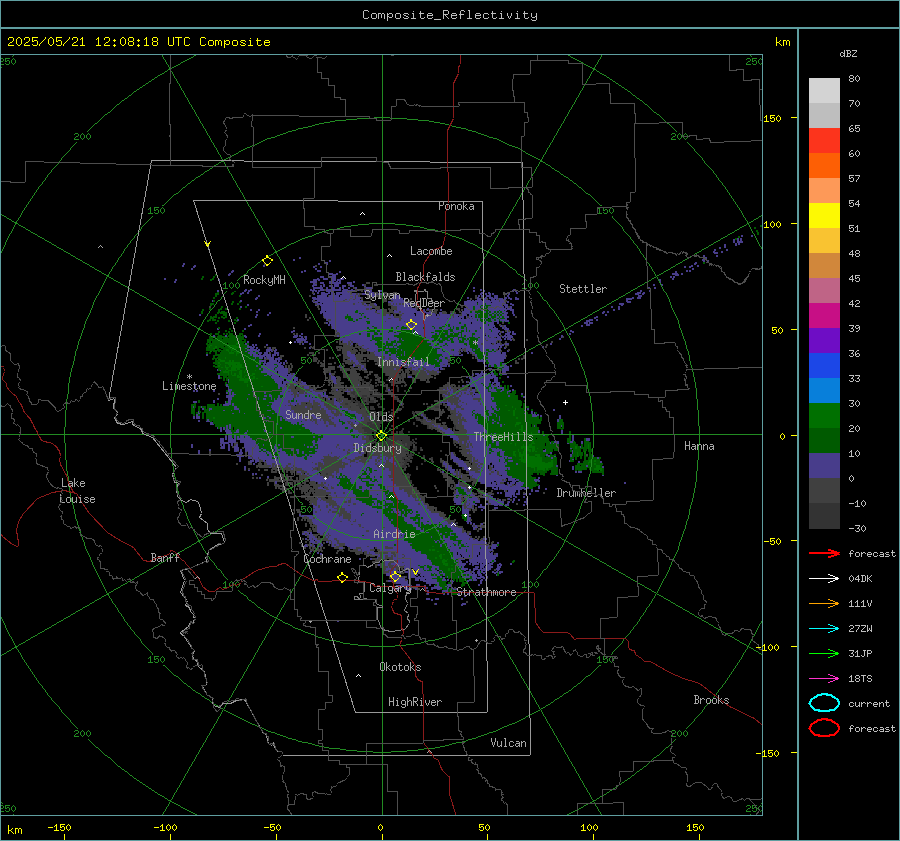The image size is (900, 841).
Task: Click the 04DK legend label
Action: (x=860, y=579)
